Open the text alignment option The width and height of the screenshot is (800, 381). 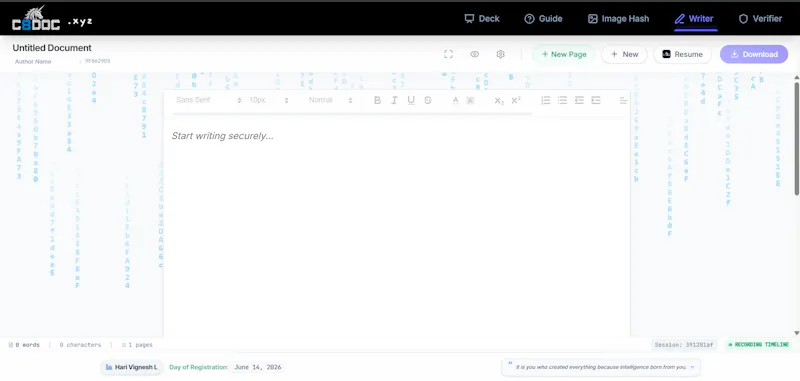click(623, 100)
